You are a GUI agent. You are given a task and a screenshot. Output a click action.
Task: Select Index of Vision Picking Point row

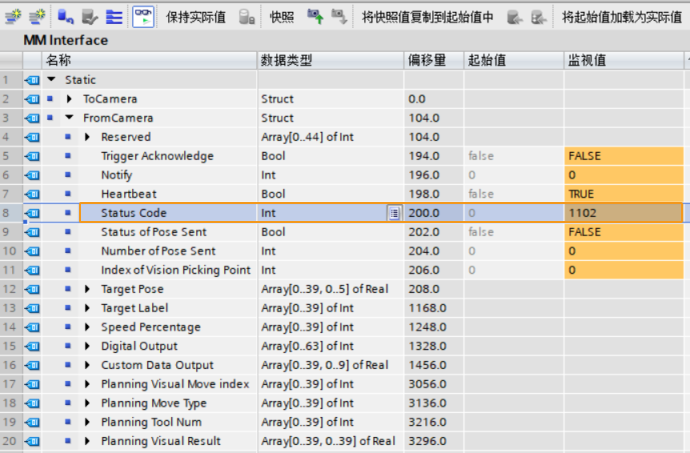[x=176, y=270]
